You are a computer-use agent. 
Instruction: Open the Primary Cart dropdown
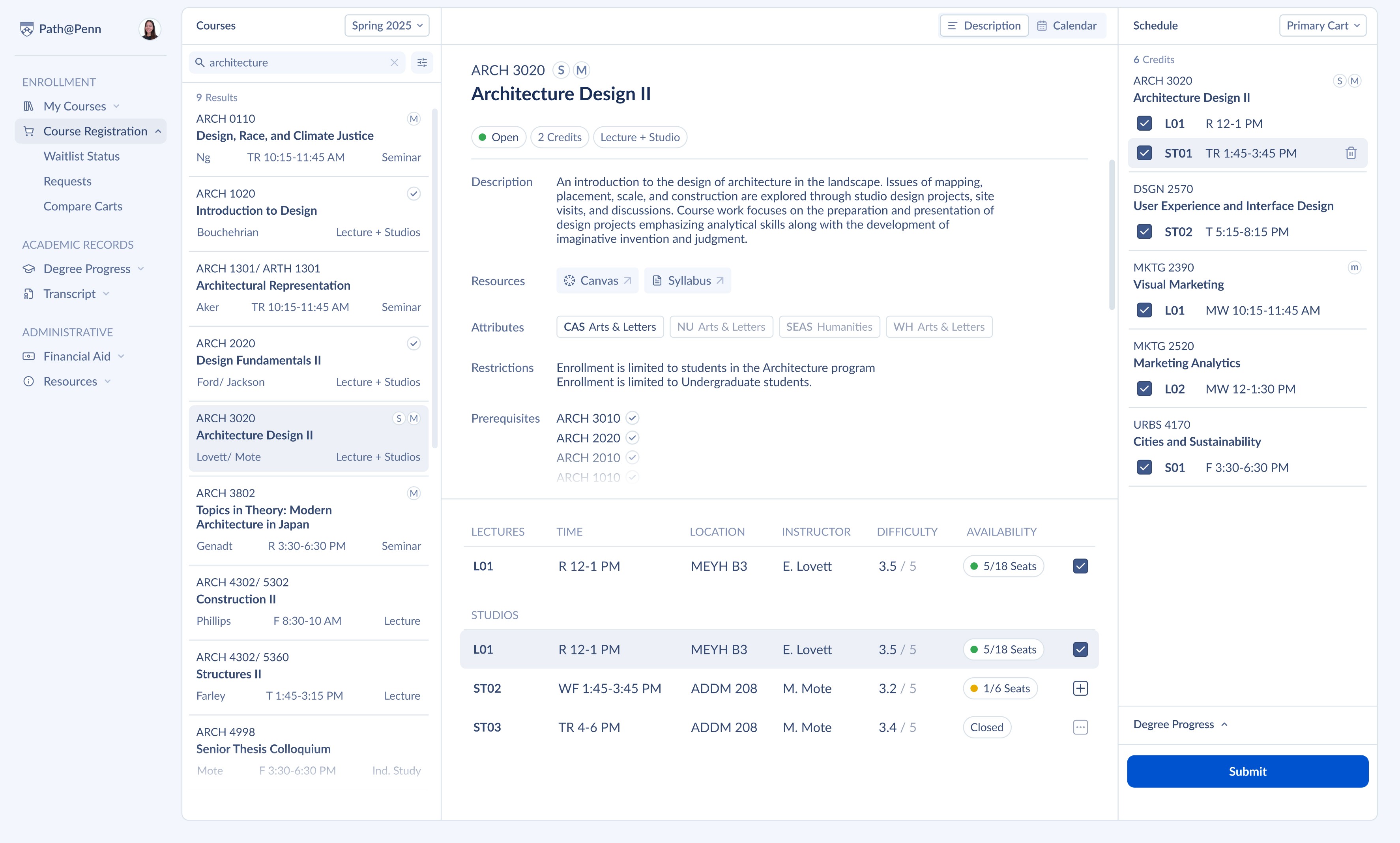tap(1322, 26)
